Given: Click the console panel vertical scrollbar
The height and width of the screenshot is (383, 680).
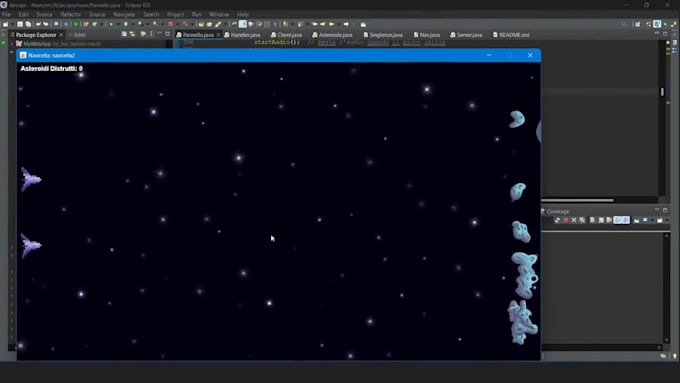Looking at the screenshot, I should tap(667, 288).
